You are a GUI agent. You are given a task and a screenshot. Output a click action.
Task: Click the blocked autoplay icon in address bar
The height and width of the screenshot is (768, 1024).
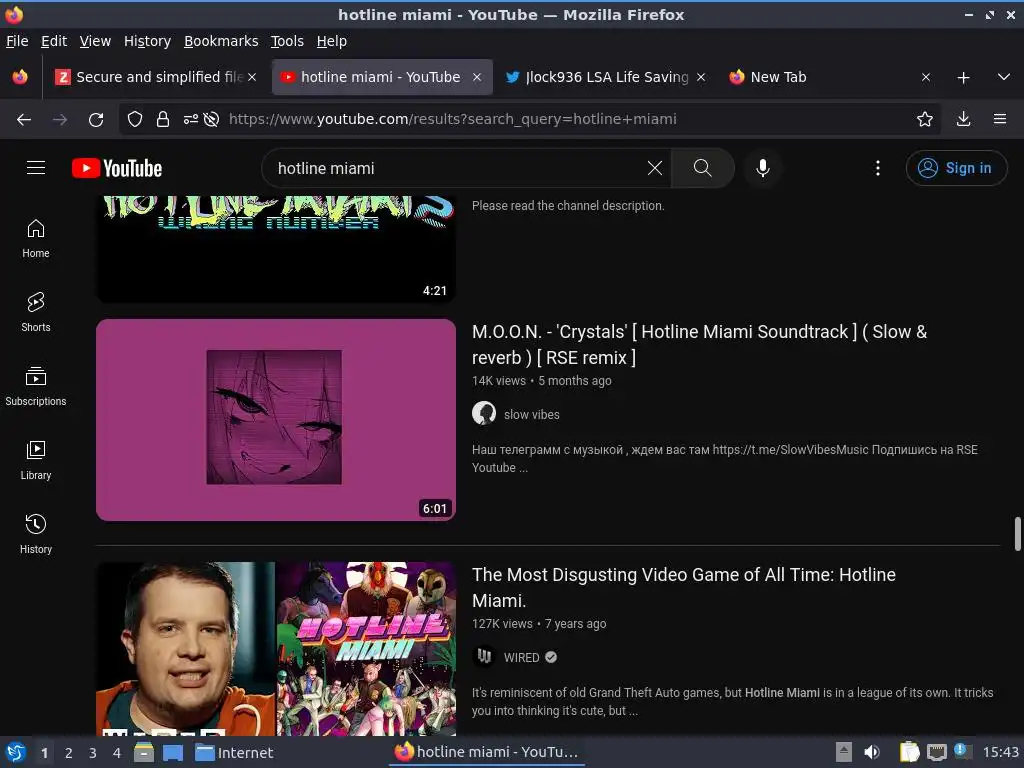[211, 119]
